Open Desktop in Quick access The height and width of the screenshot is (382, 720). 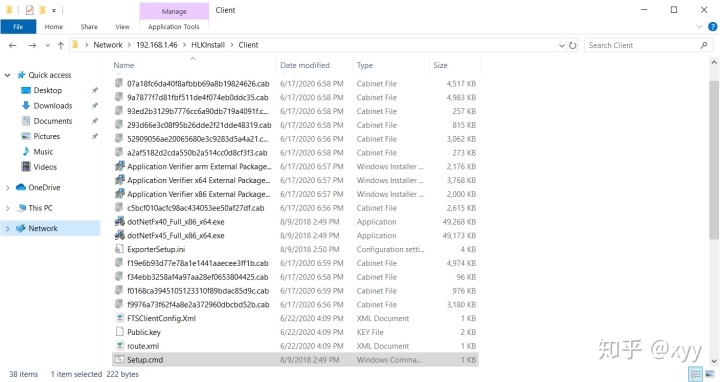47,90
